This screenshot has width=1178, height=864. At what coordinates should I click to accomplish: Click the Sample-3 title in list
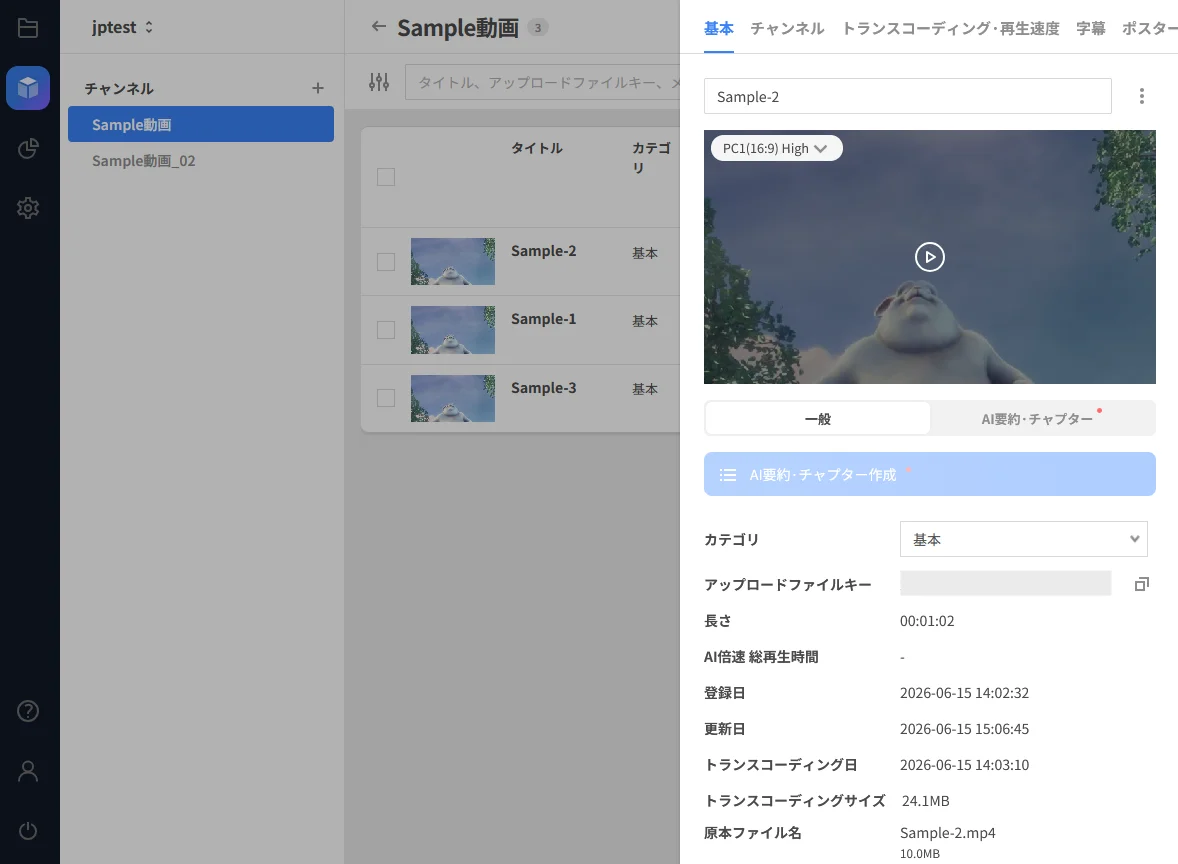[x=543, y=388]
